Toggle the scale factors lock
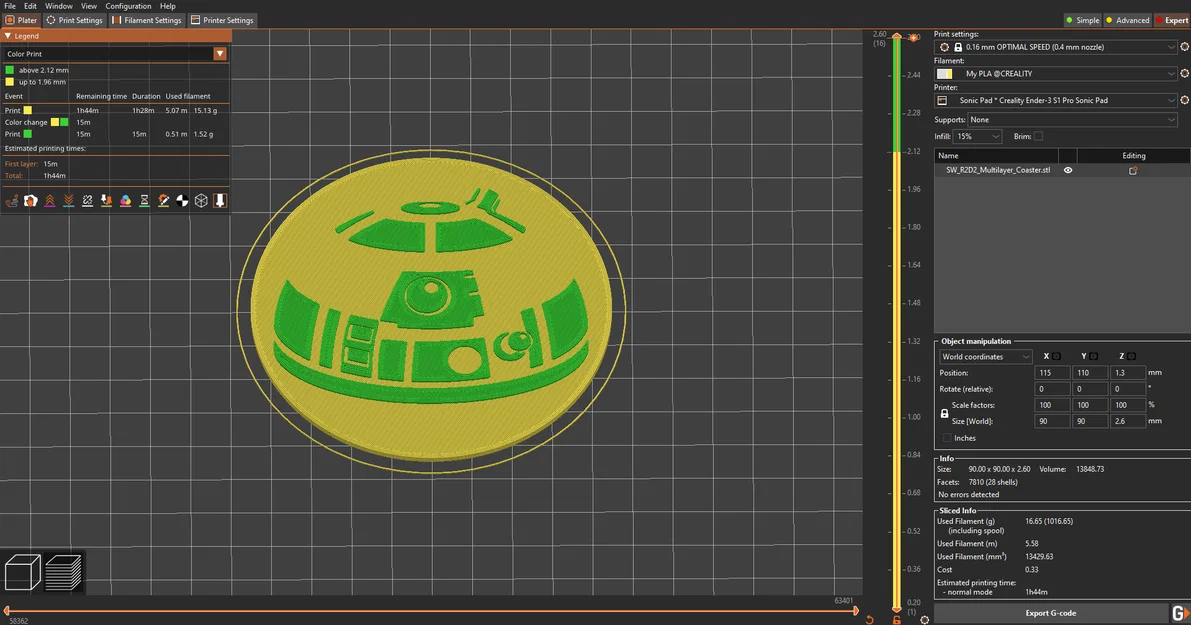 944,413
